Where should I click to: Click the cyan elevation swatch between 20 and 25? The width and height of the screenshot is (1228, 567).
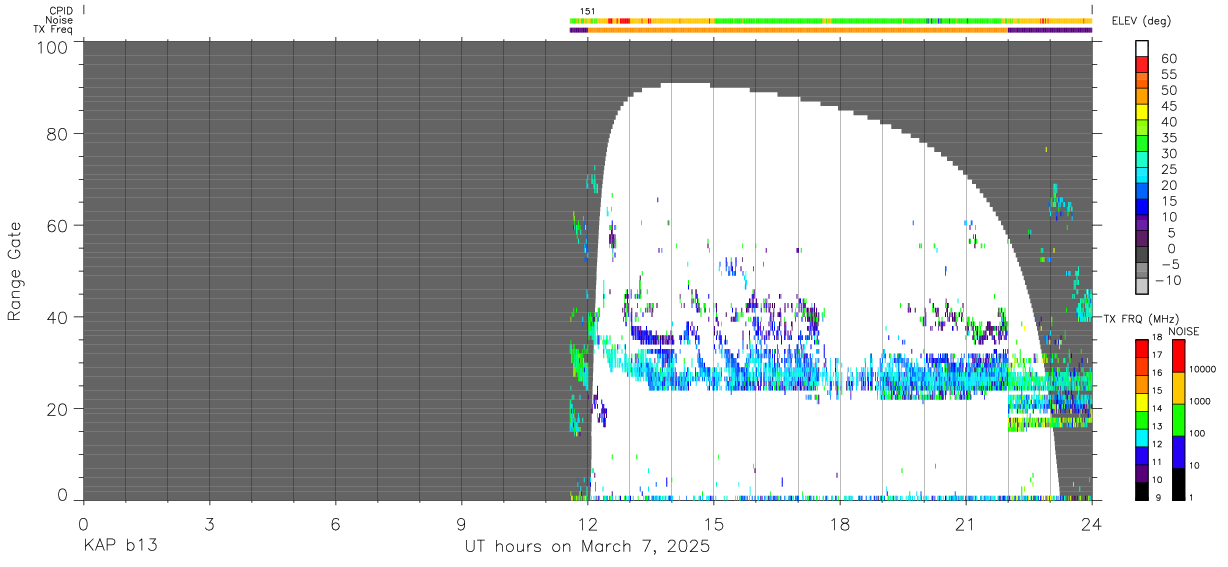[x=1144, y=176]
